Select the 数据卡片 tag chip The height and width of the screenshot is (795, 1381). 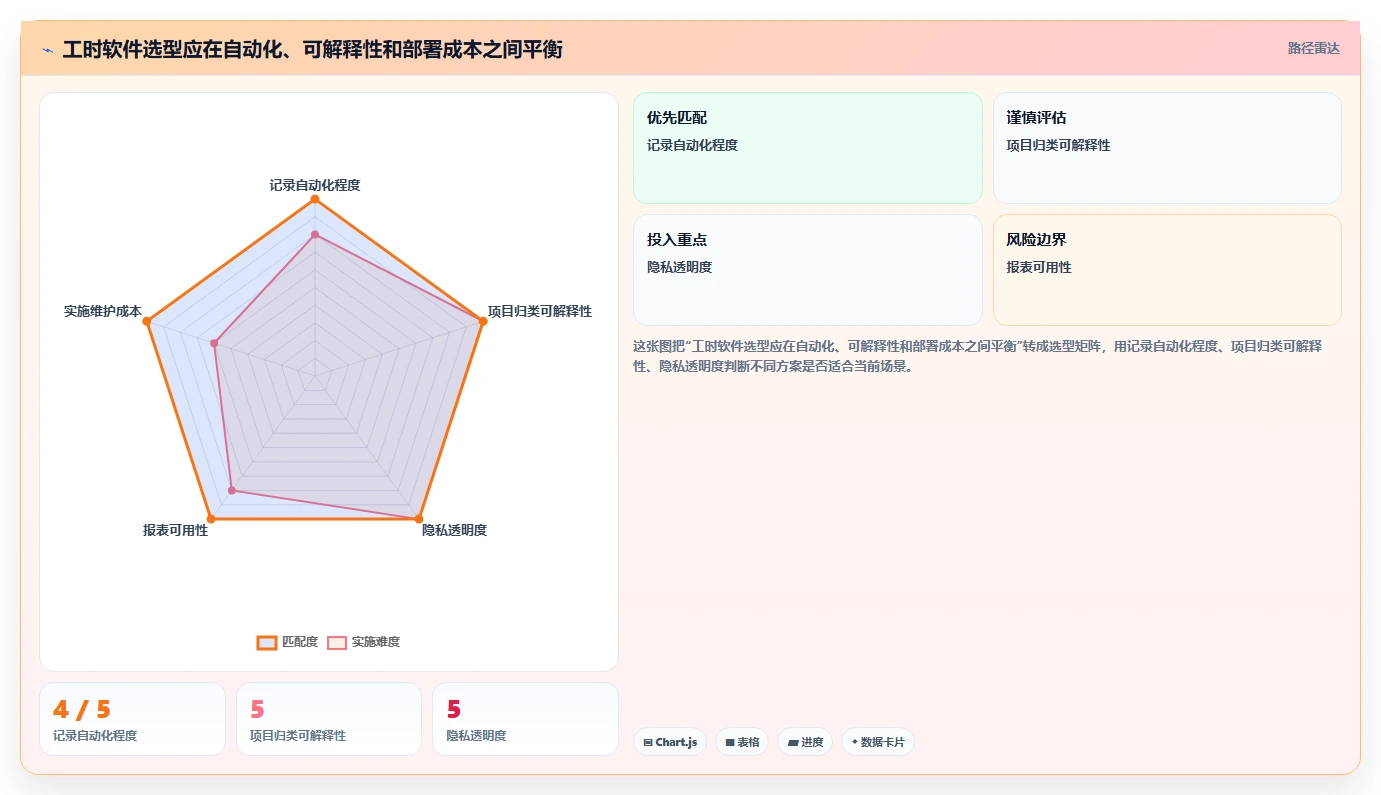878,742
